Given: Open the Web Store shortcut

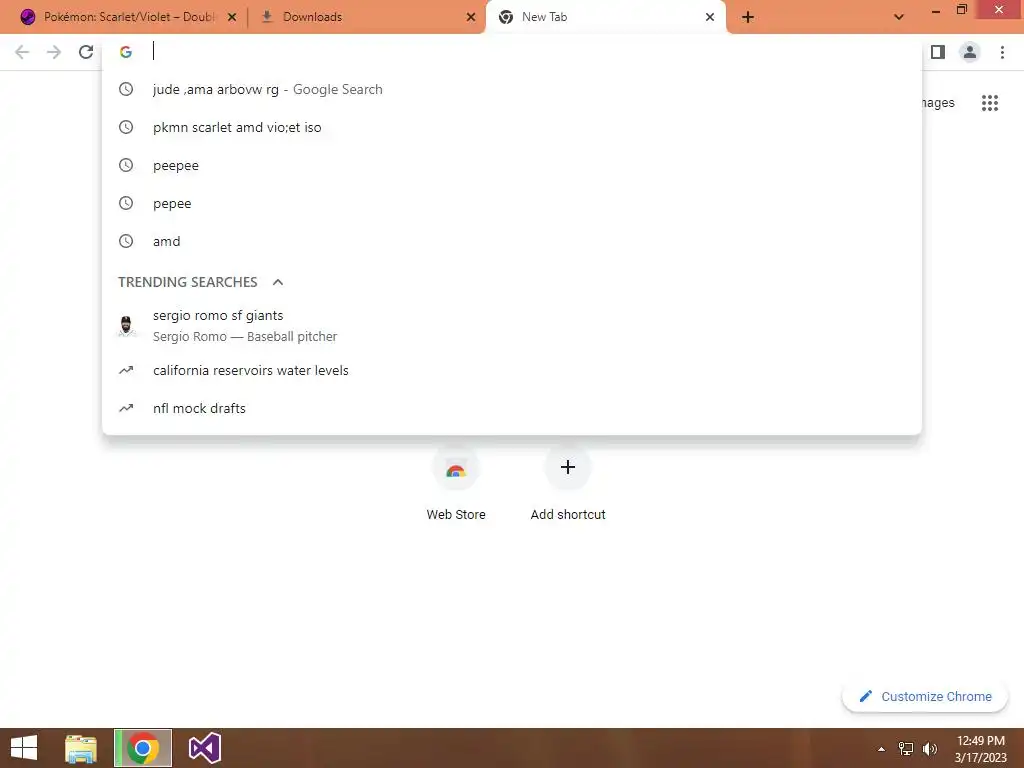Looking at the screenshot, I should click(456, 484).
